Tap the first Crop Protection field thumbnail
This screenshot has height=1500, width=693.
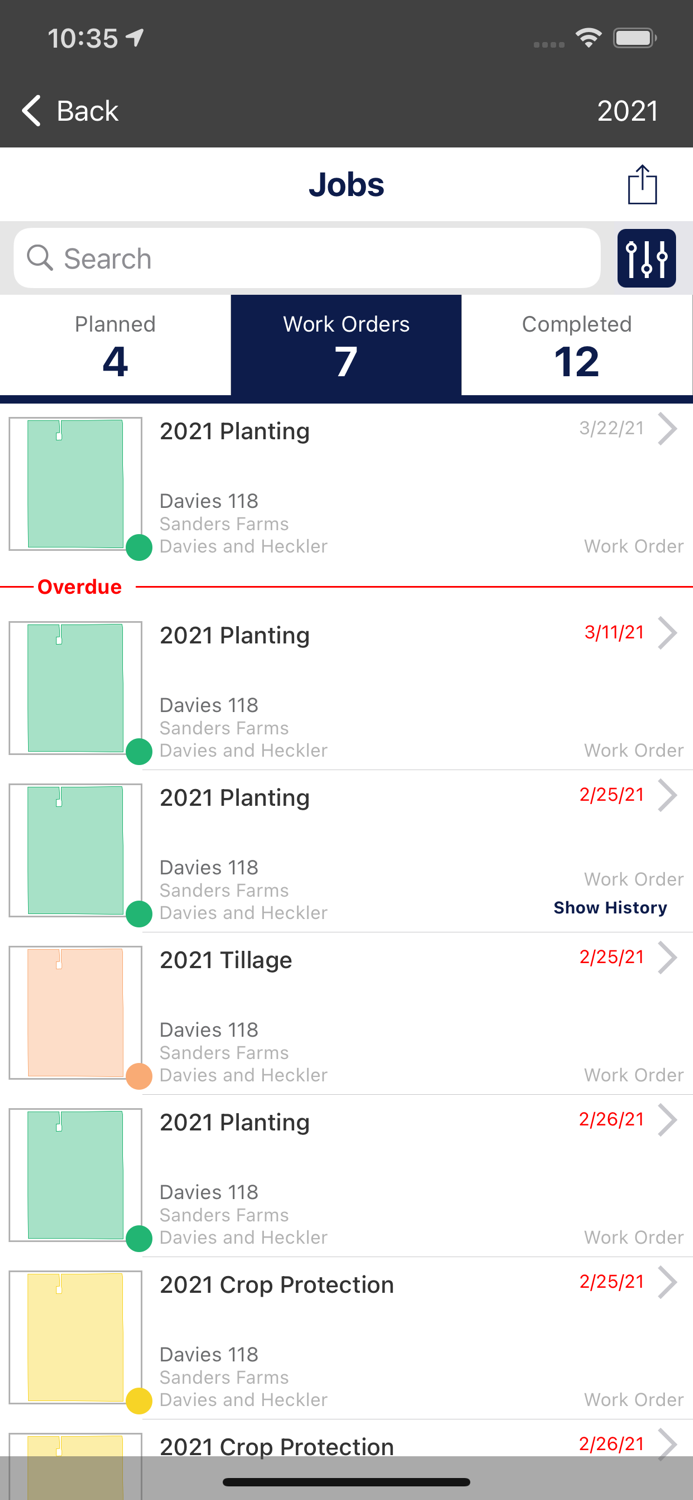tap(76, 1337)
